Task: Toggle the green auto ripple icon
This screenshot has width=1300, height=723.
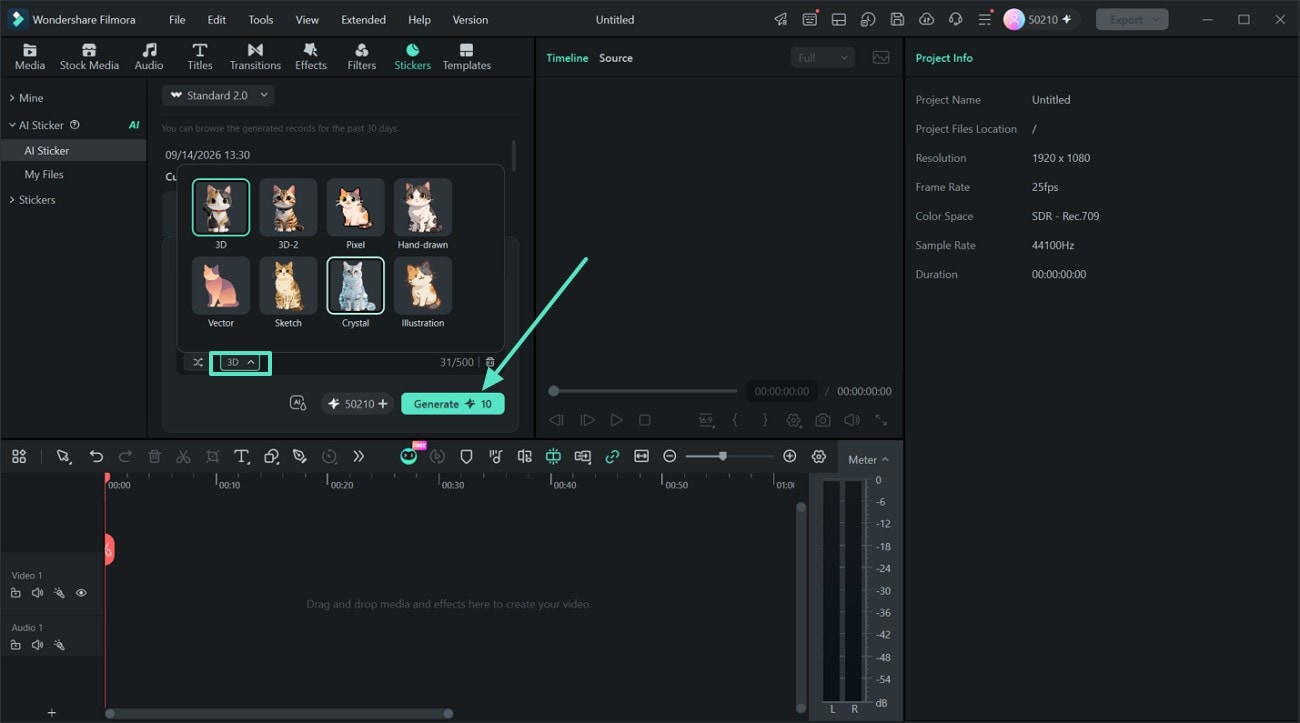Action: tap(553, 456)
